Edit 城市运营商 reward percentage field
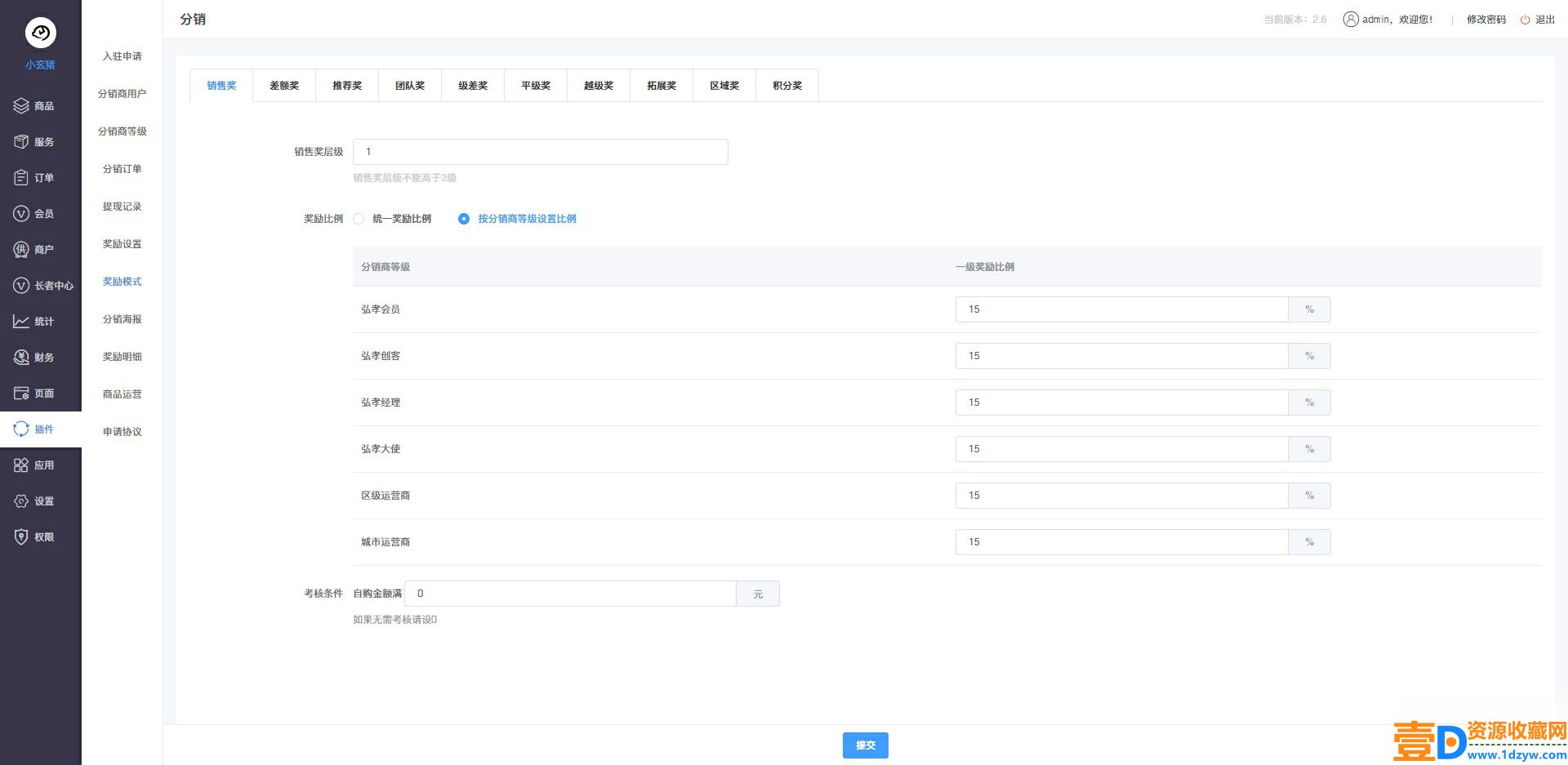Viewport: 1568px width, 765px height. click(x=1122, y=542)
